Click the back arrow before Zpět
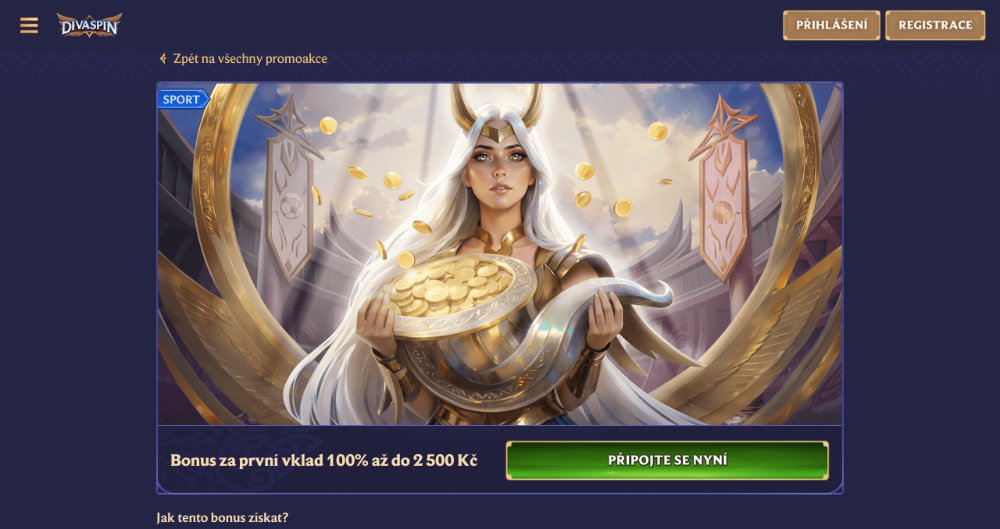Image resolution: width=1000 pixels, height=529 pixels. (163, 59)
